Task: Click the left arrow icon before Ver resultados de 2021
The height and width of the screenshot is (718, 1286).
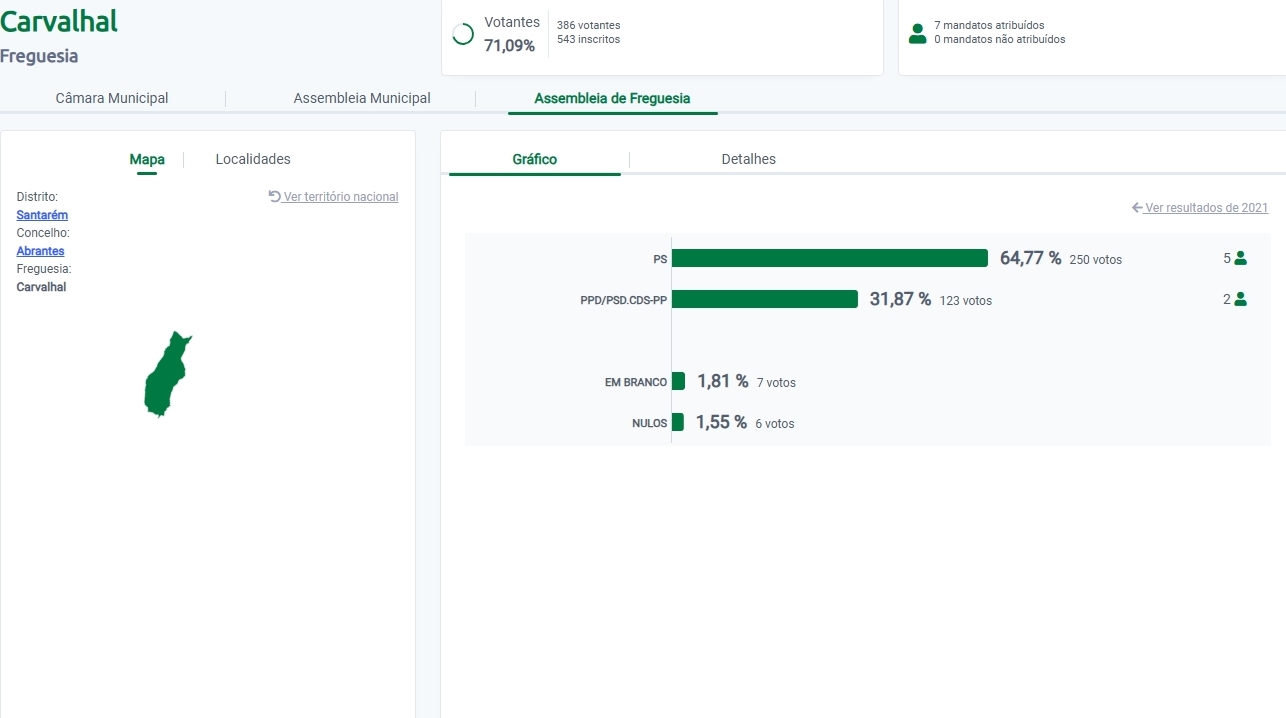Action: (1137, 208)
